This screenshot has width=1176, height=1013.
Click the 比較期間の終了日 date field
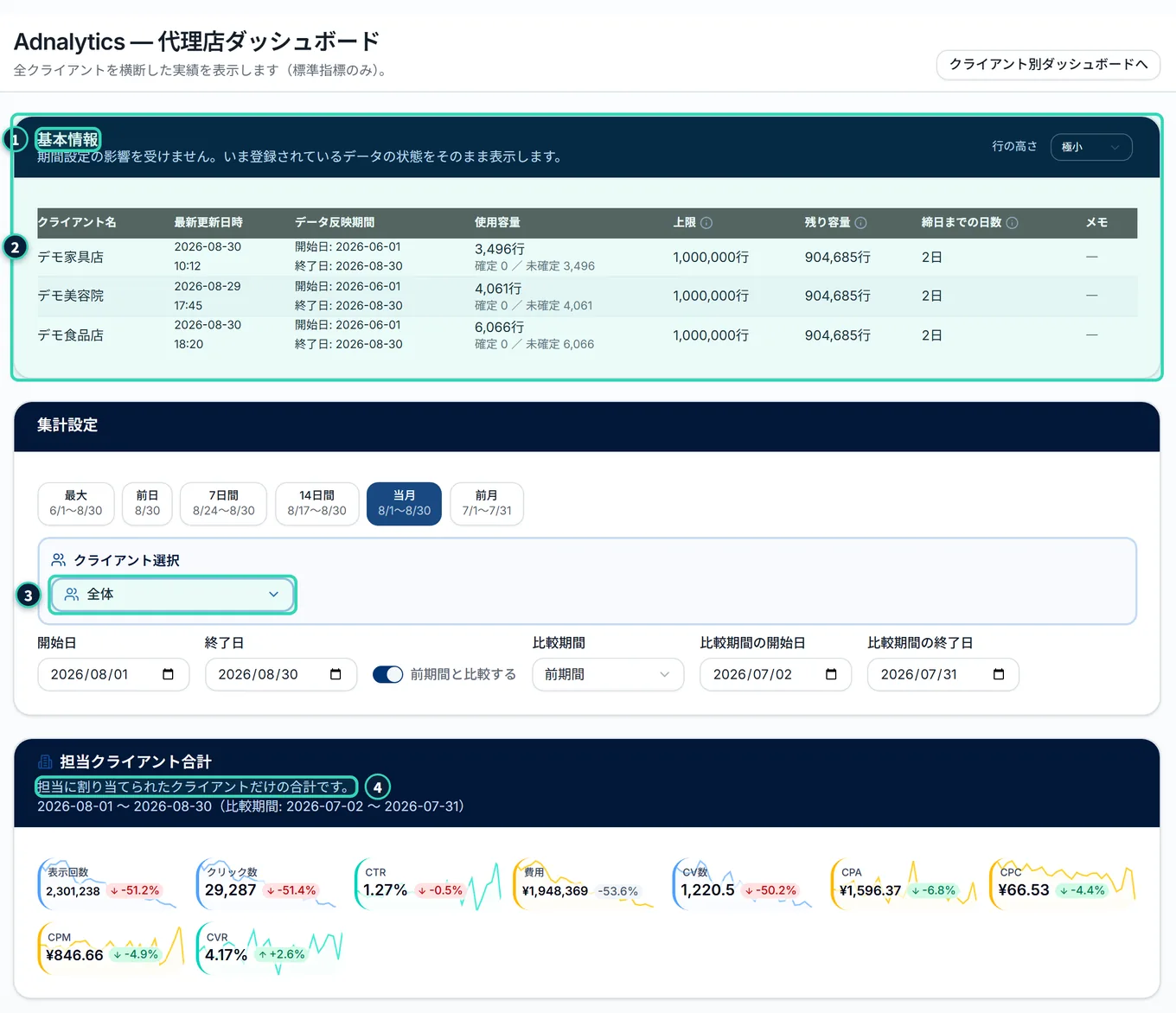point(943,674)
